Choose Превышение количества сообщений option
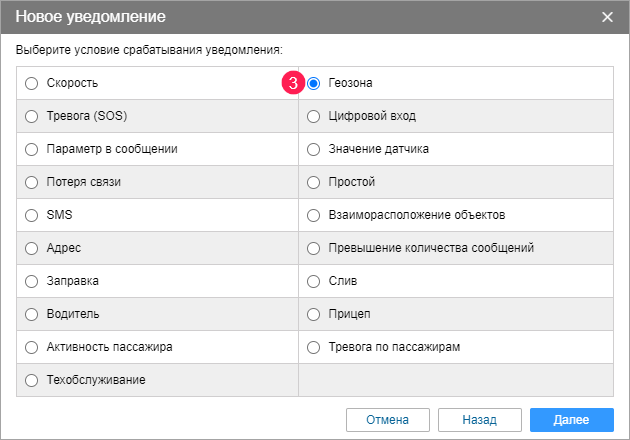The height and width of the screenshot is (440, 630). pos(314,248)
